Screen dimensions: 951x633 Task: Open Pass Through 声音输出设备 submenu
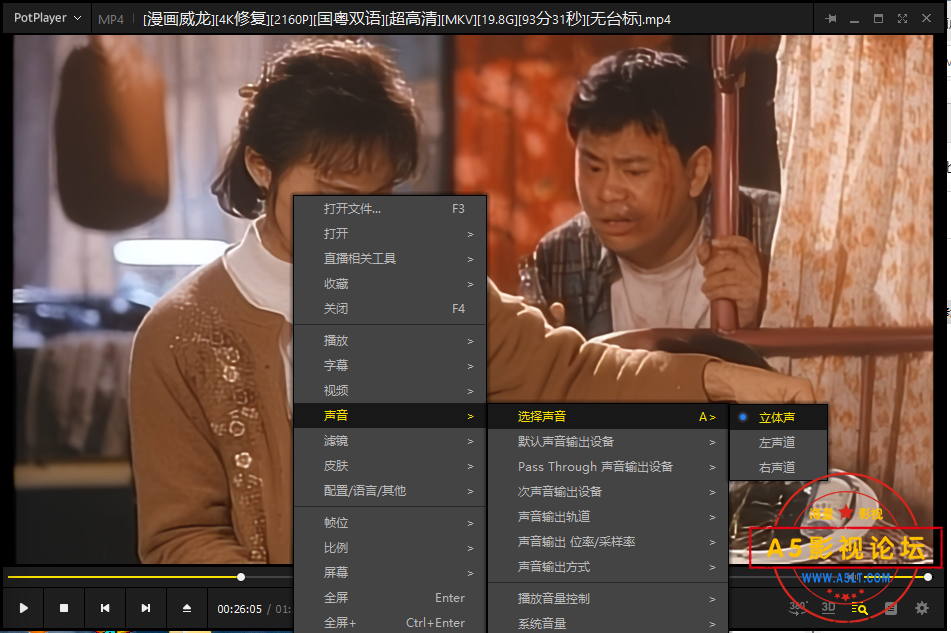(608, 467)
